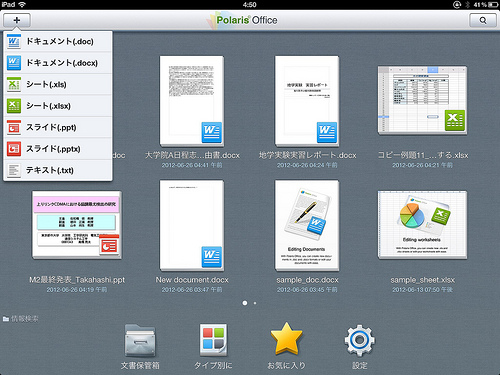Click file name New document.docx
This screenshot has height=375, width=500.
pyautogui.click(x=192, y=280)
